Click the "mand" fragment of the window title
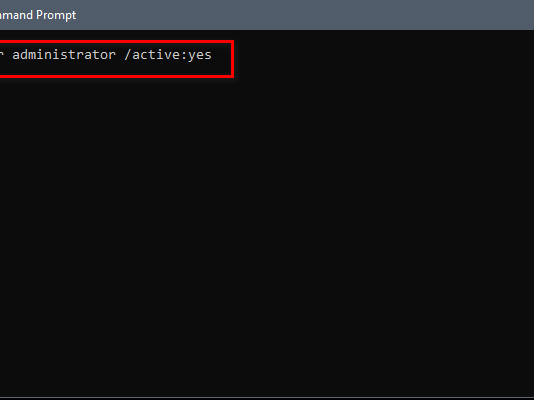 17,15
